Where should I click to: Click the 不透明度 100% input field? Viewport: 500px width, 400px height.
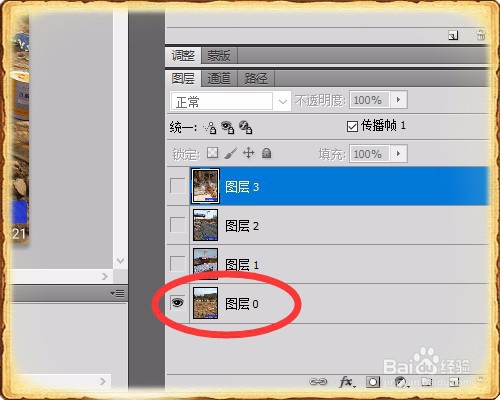[370, 100]
